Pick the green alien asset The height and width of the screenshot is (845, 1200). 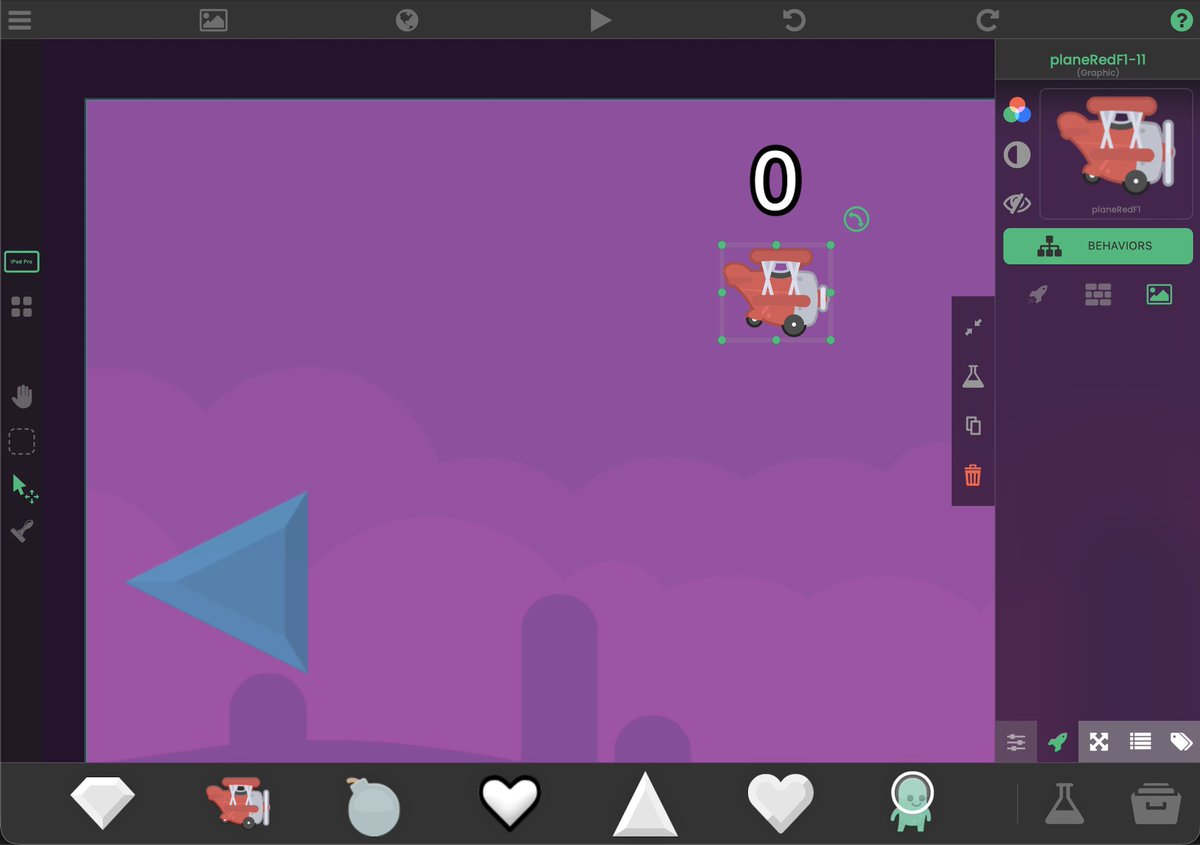[911, 802]
